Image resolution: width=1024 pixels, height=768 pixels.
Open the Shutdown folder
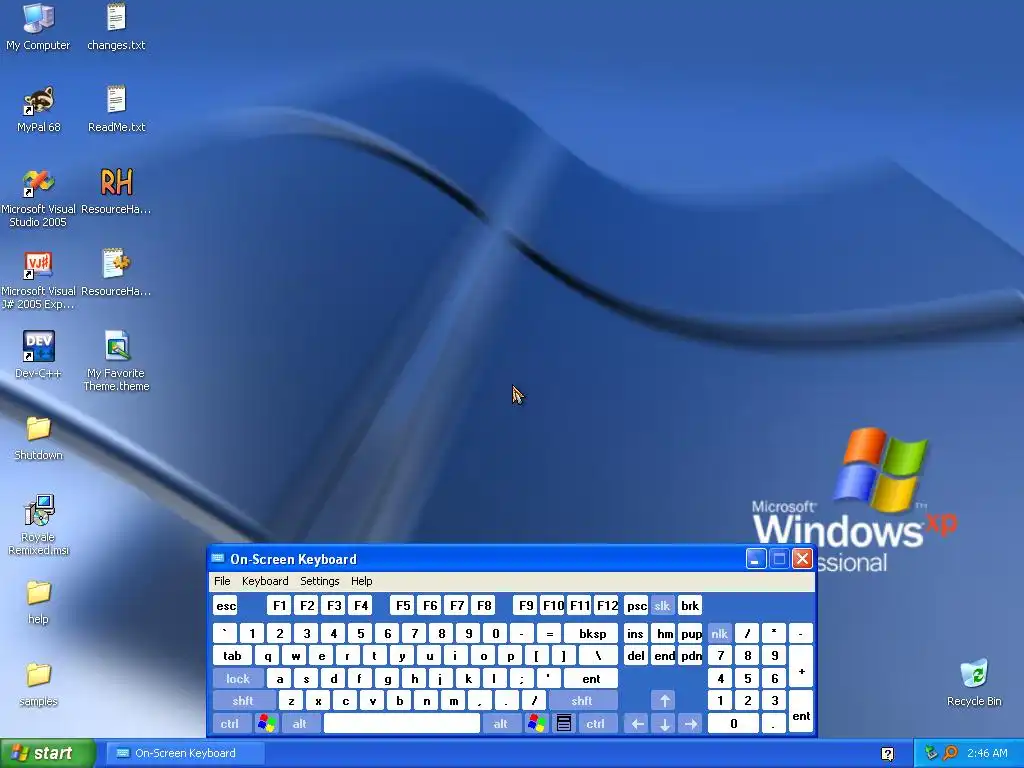coord(38,438)
